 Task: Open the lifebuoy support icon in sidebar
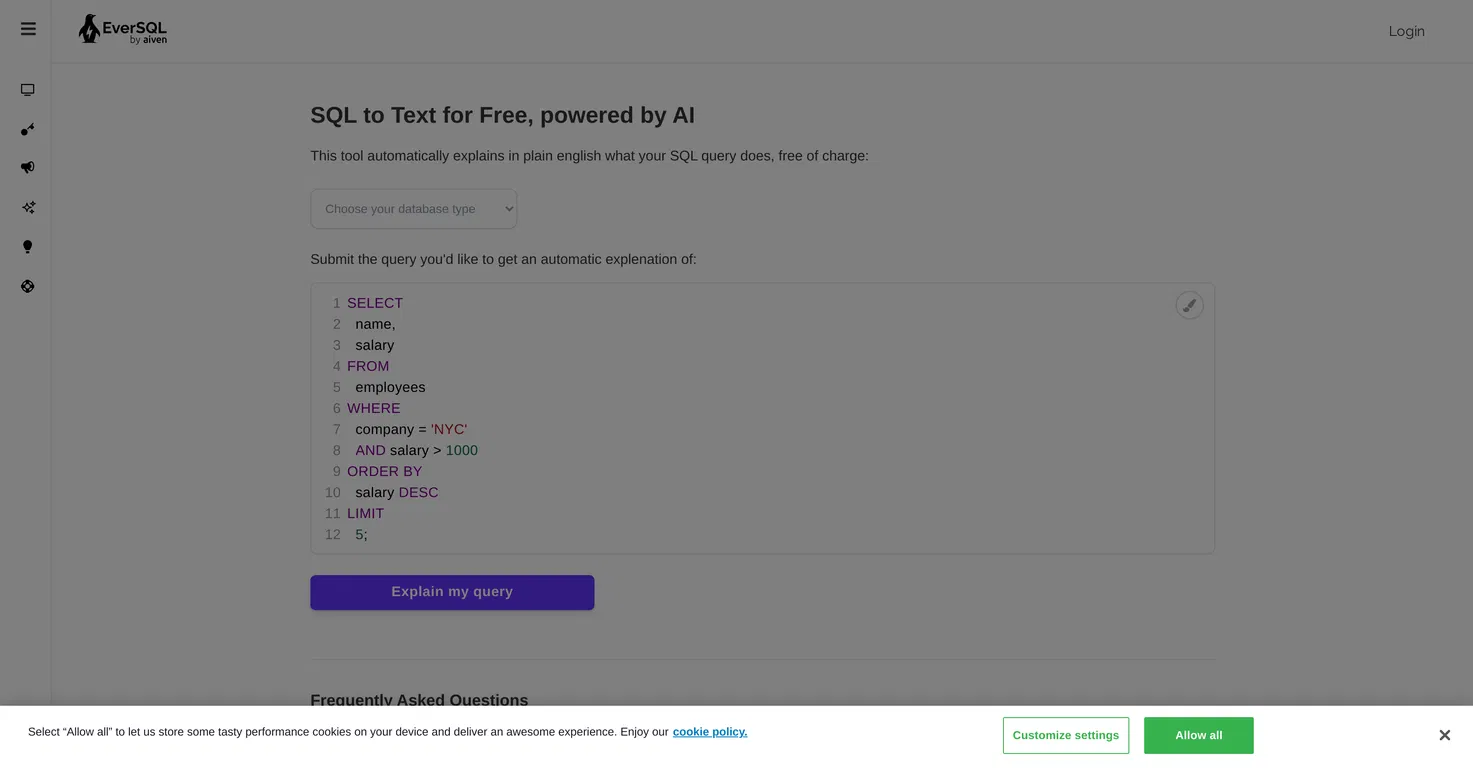click(x=28, y=286)
